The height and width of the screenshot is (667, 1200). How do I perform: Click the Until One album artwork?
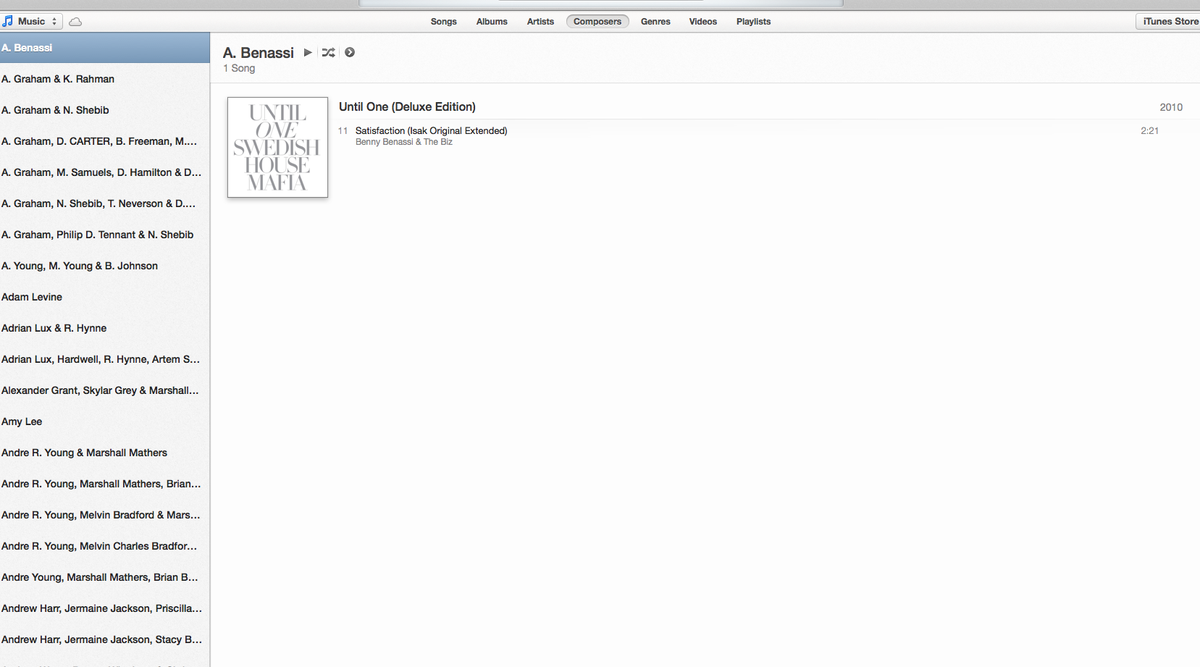pos(278,147)
